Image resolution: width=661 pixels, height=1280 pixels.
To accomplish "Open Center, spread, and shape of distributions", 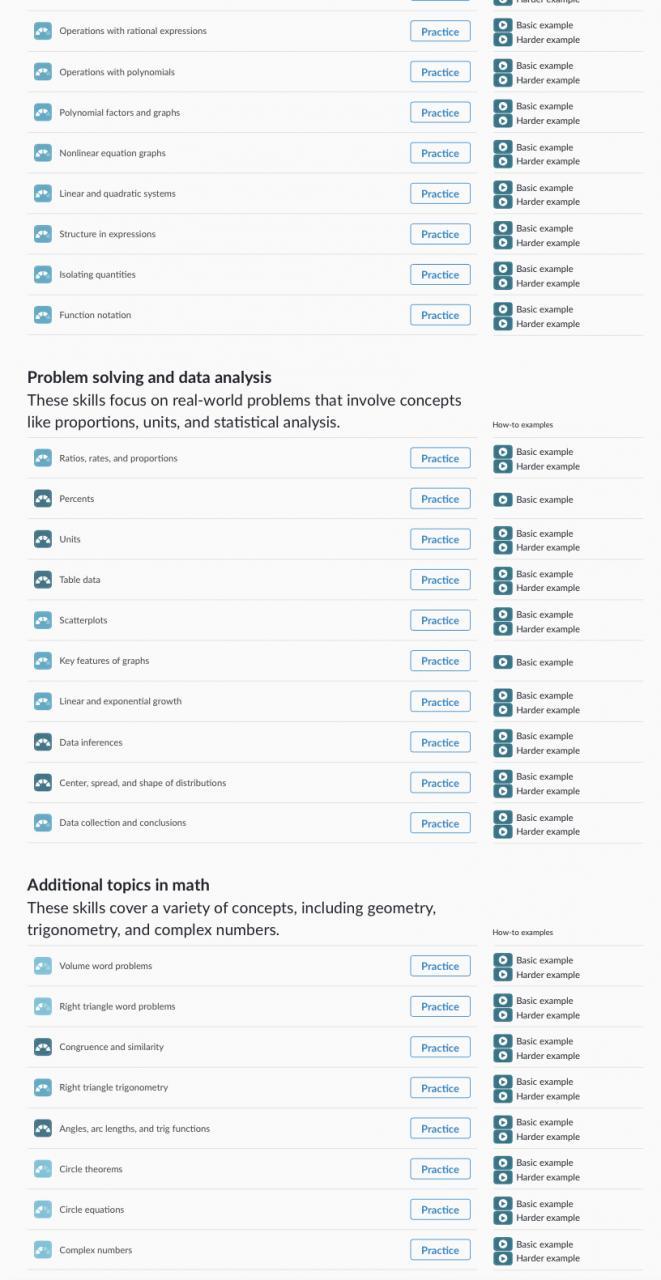I will [x=142, y=783].
